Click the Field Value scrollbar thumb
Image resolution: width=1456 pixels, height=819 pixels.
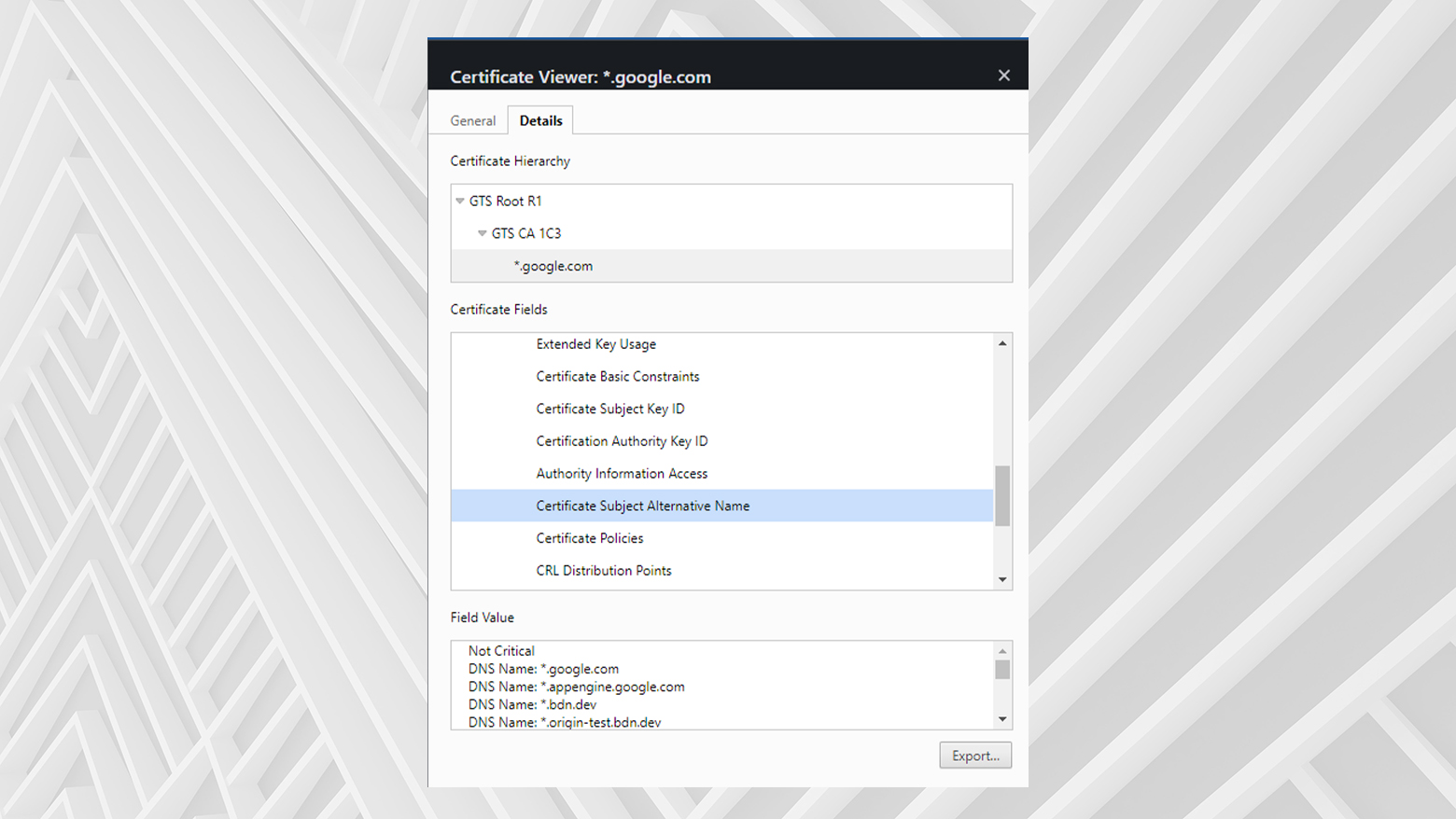tap(1002, 668)
